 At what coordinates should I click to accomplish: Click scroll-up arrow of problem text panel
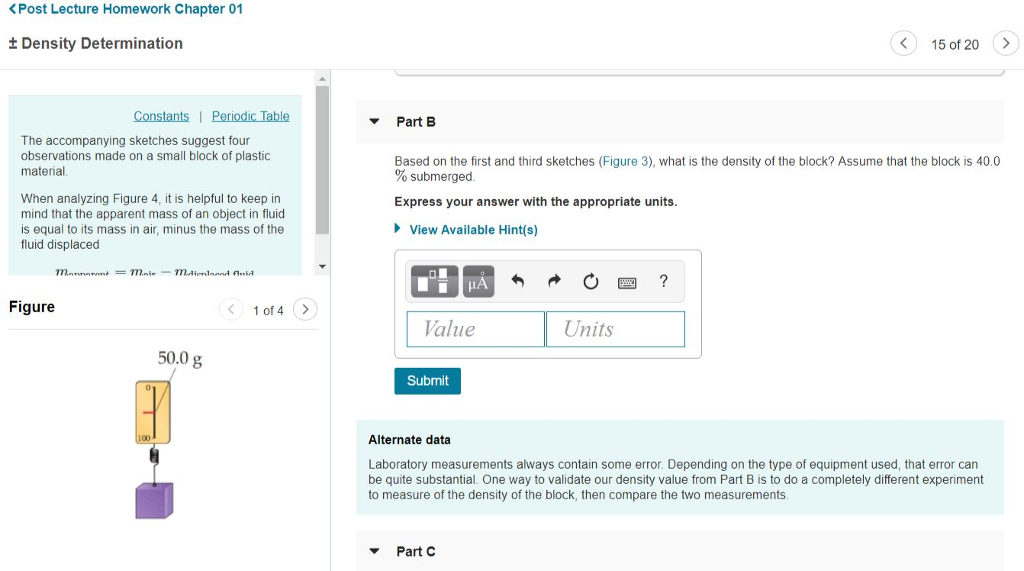point(322,78)
